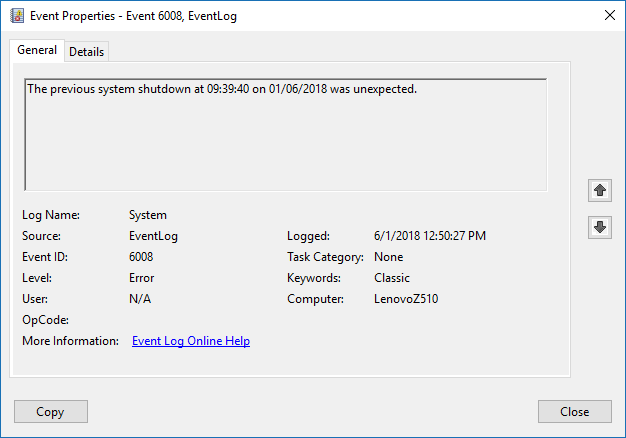Viewport: 626px width, 438px height.
Task: Click the Source value EventLog
Action: click(153, 236)
